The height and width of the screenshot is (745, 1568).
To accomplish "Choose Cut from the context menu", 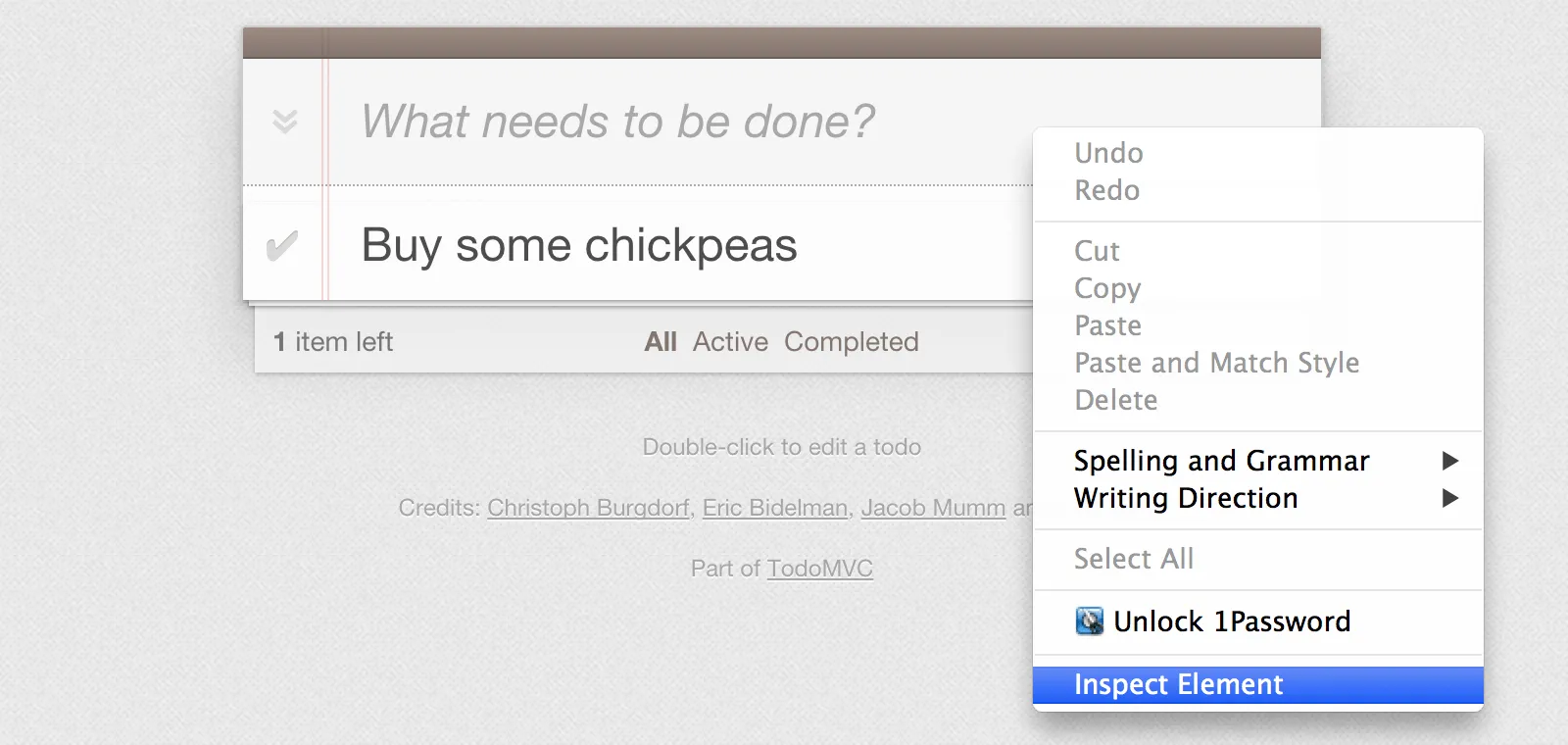I will [1097, 251].
